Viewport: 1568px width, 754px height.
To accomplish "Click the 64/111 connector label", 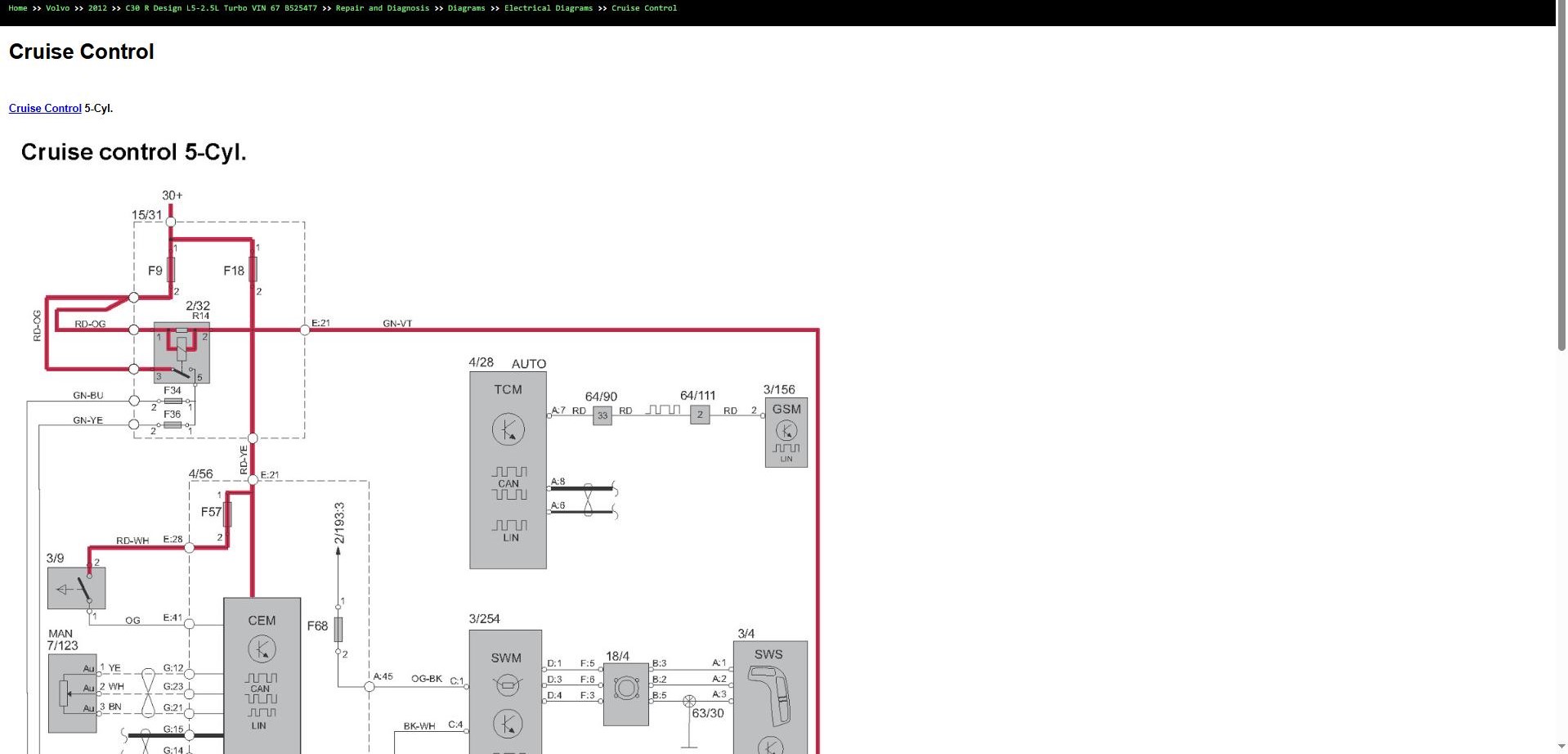I will (x=698, y=396).
